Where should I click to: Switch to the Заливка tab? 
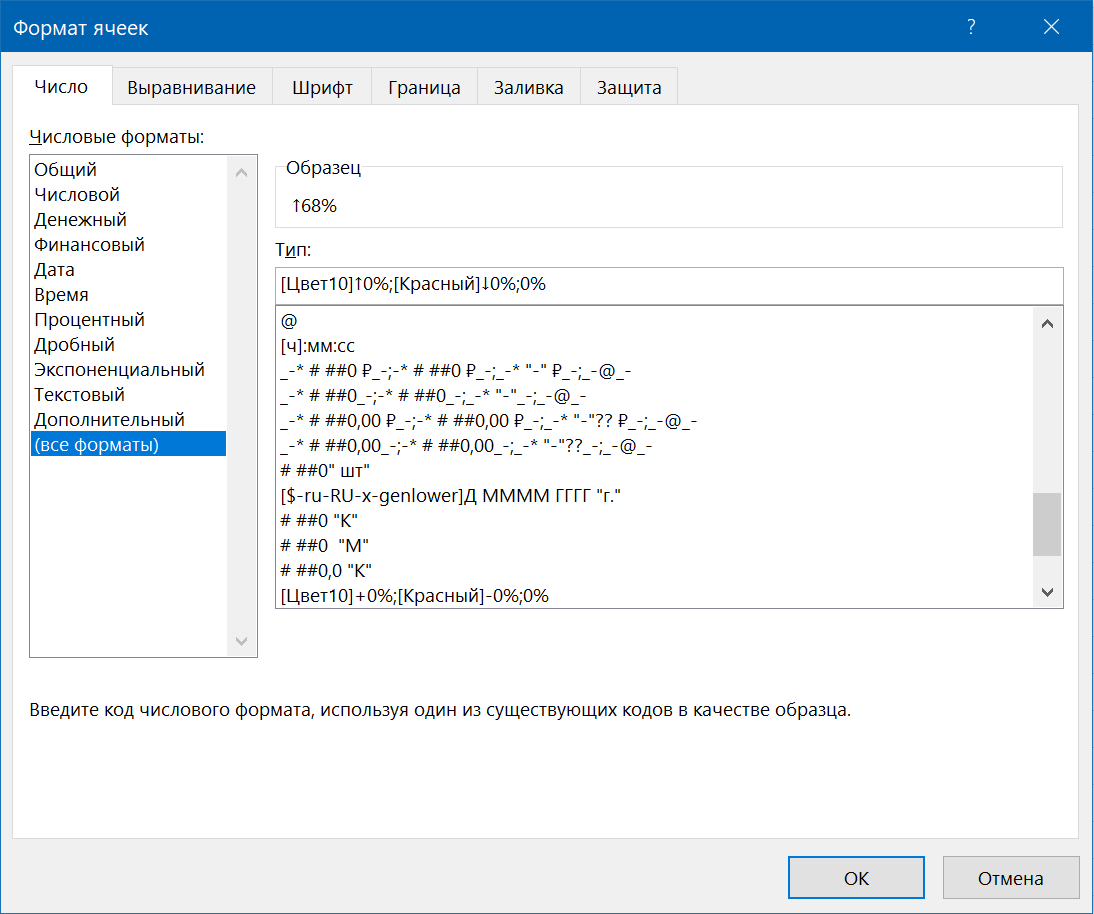point(528,87)
